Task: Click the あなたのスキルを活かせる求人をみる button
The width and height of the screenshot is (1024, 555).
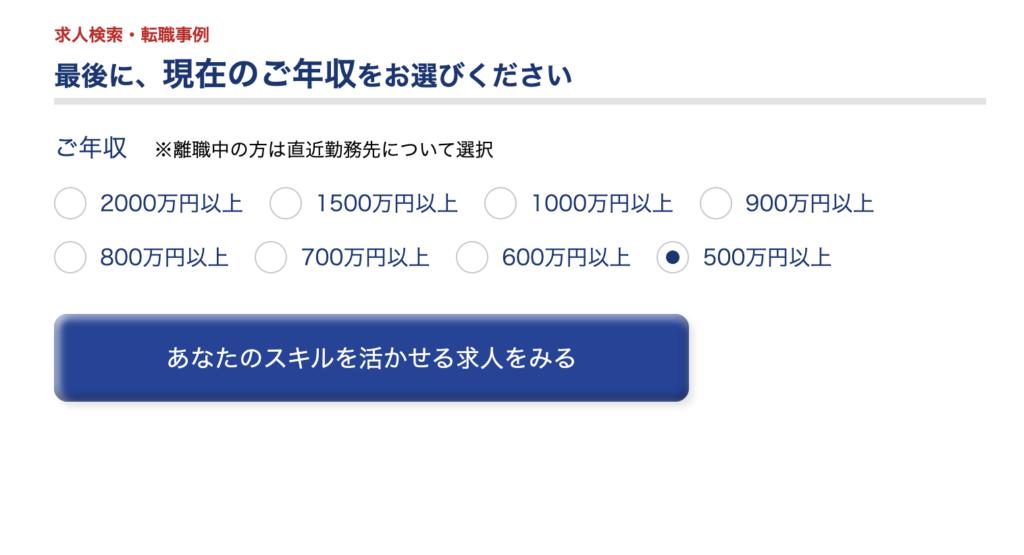Action: 372,358
